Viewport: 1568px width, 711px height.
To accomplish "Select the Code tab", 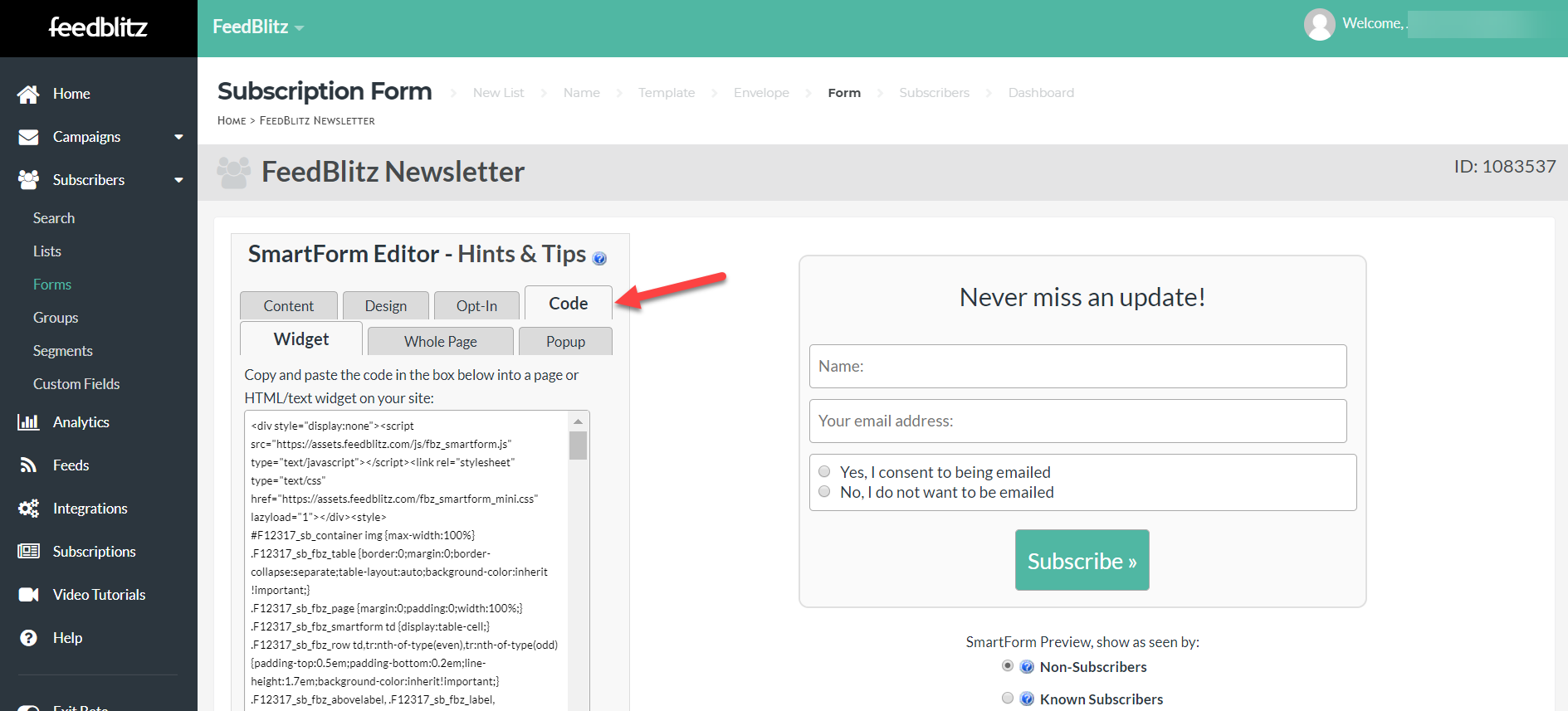I will (569, 303).
